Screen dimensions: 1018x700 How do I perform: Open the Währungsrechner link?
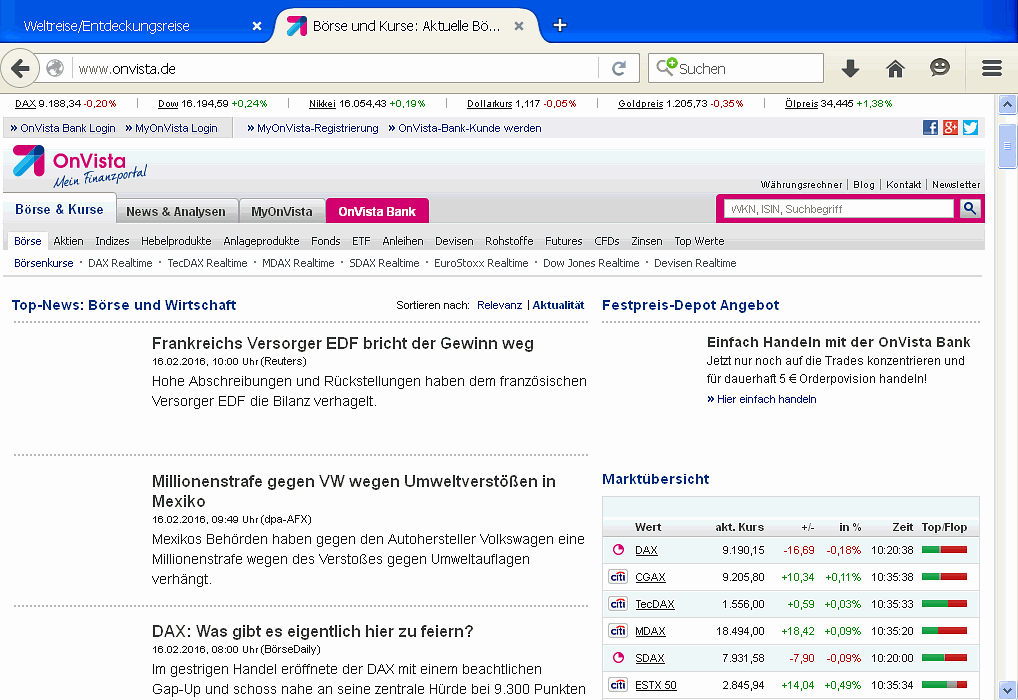coord(801,184)
